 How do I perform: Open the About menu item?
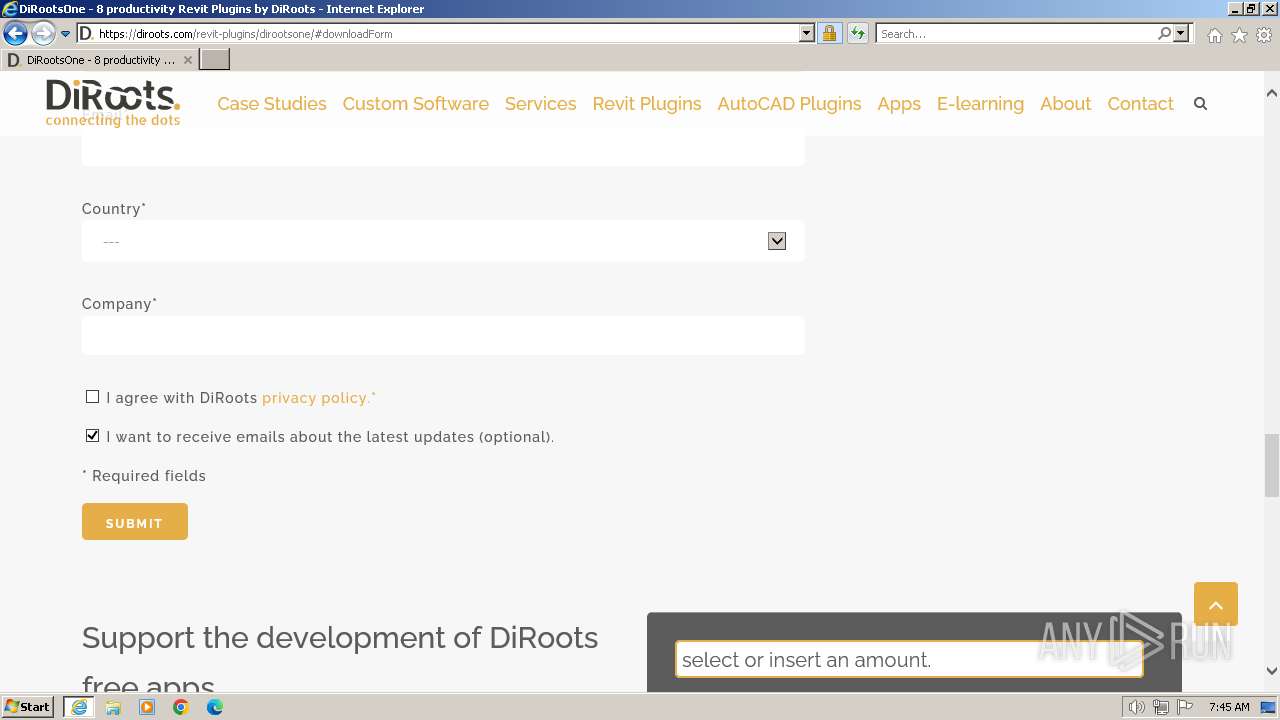tap(1065, 104)
